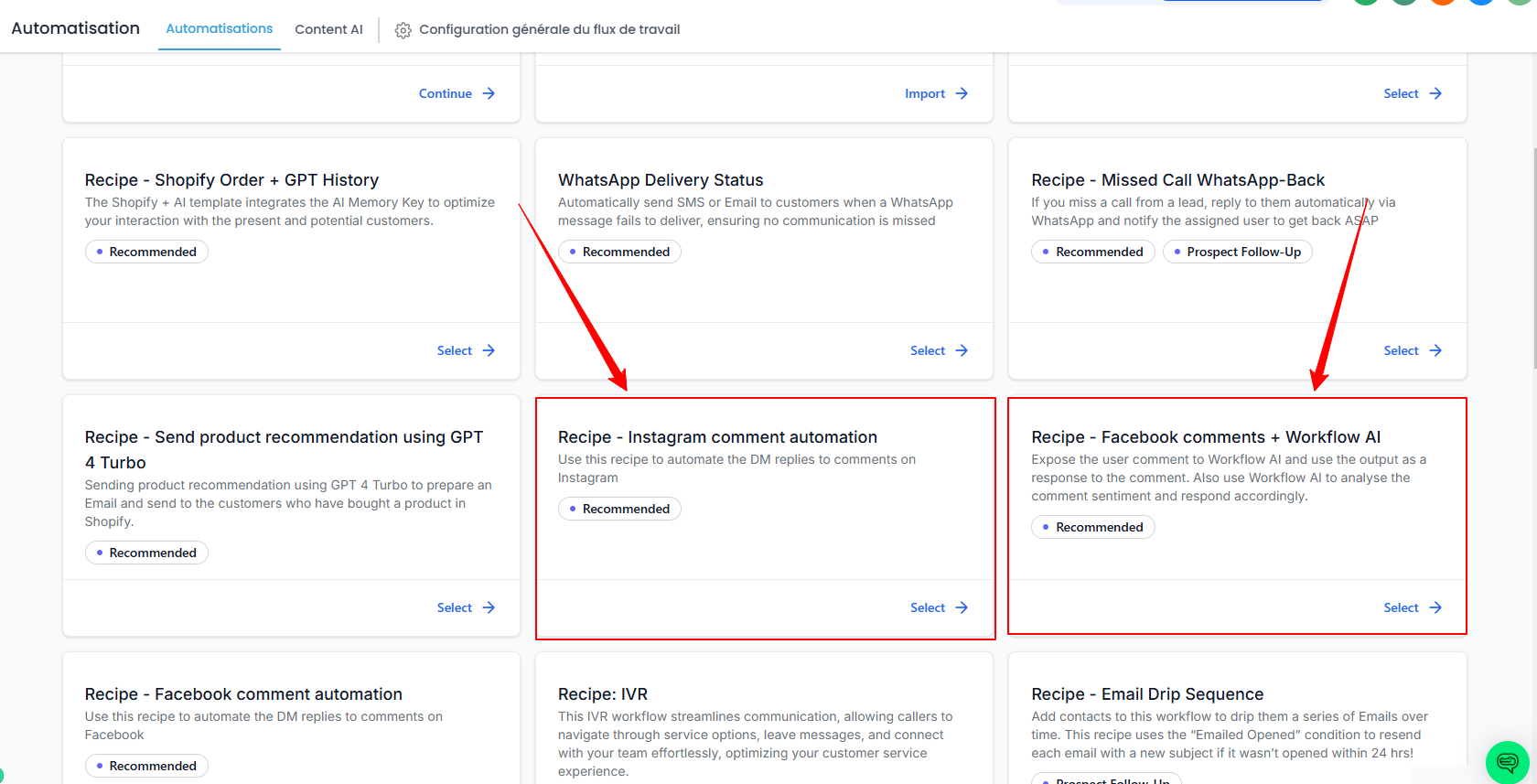Click the title 'Recipe - Facebook comment automation'

[x=243, y=694]
